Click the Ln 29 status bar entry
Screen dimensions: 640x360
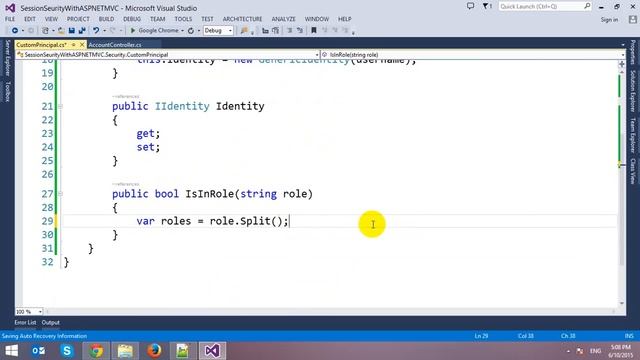[481, 336]
